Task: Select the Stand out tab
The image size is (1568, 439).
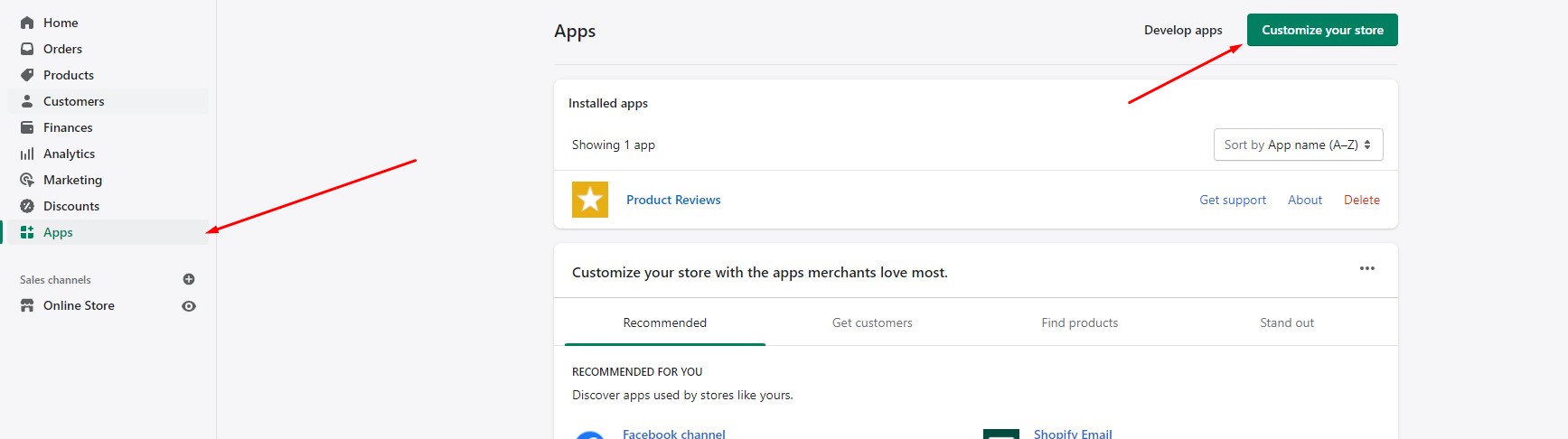Action: pyautogui.click(x=1287, y=322)
